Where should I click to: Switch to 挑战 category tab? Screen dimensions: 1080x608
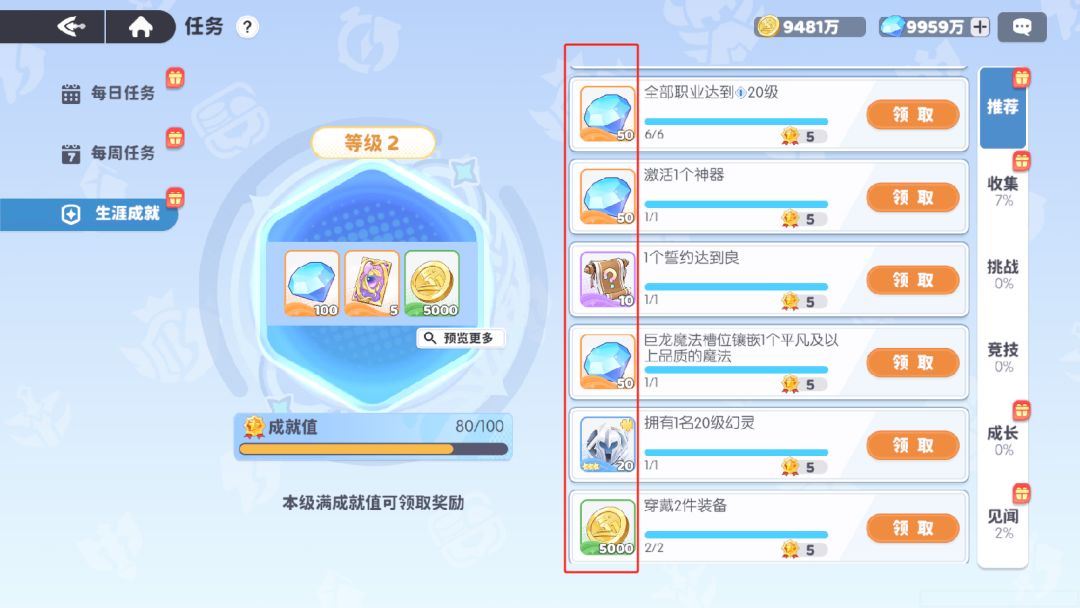click(x=1003, y=274)
